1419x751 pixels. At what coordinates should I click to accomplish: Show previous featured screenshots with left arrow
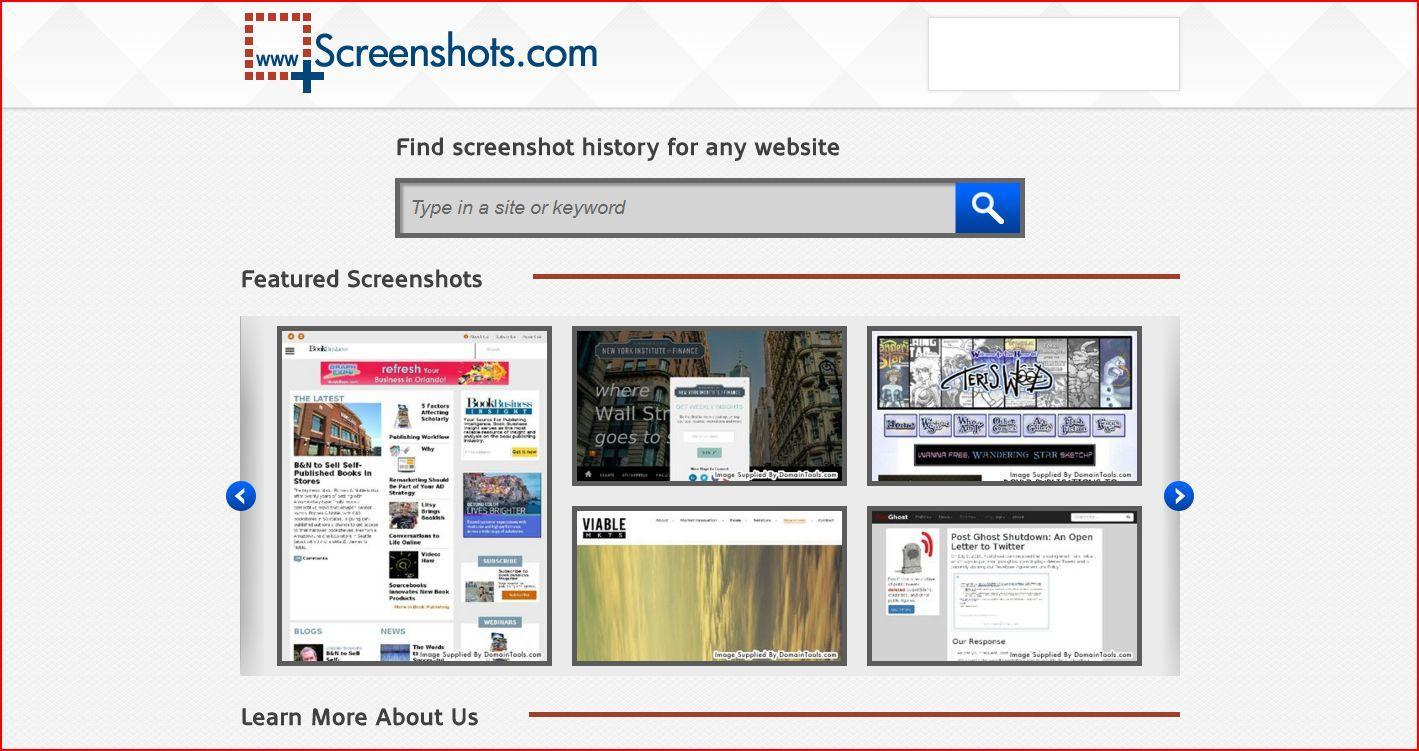click(241, 496)
